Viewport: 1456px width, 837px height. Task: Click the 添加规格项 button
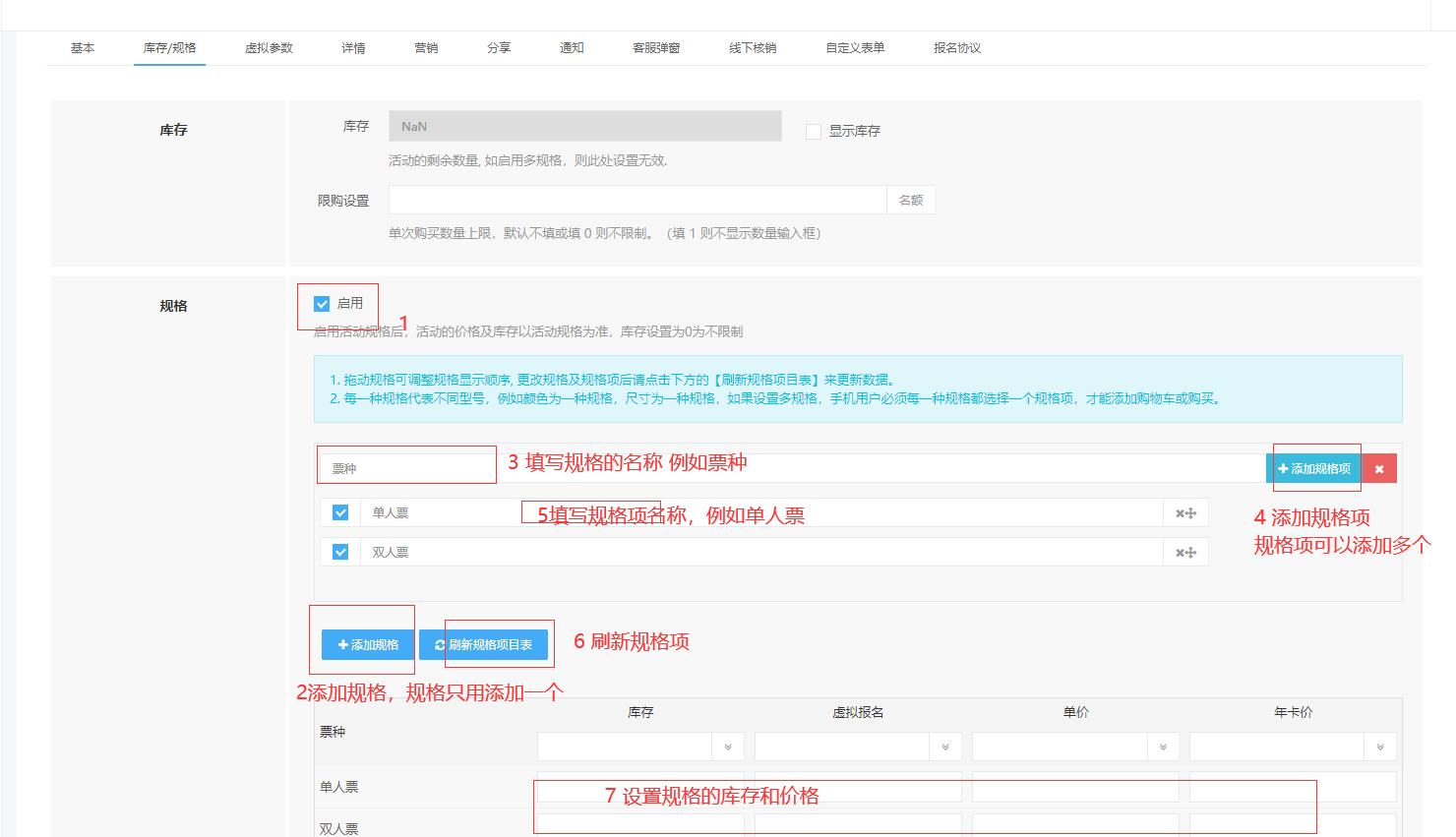[x=1314, y=469]
